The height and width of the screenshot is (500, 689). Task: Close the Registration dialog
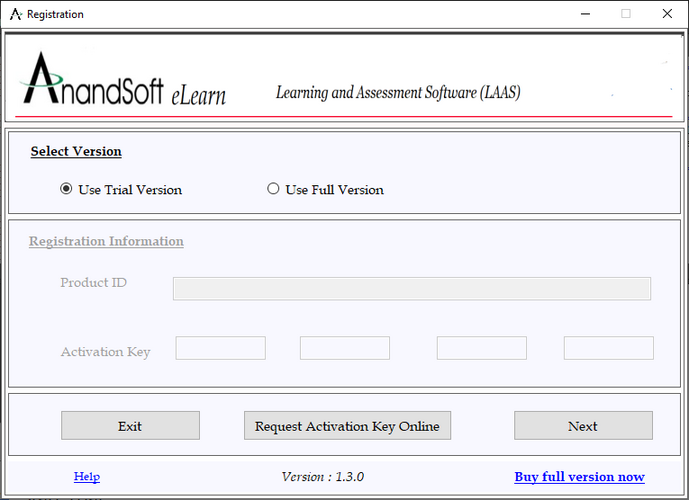tap(667, 14)
